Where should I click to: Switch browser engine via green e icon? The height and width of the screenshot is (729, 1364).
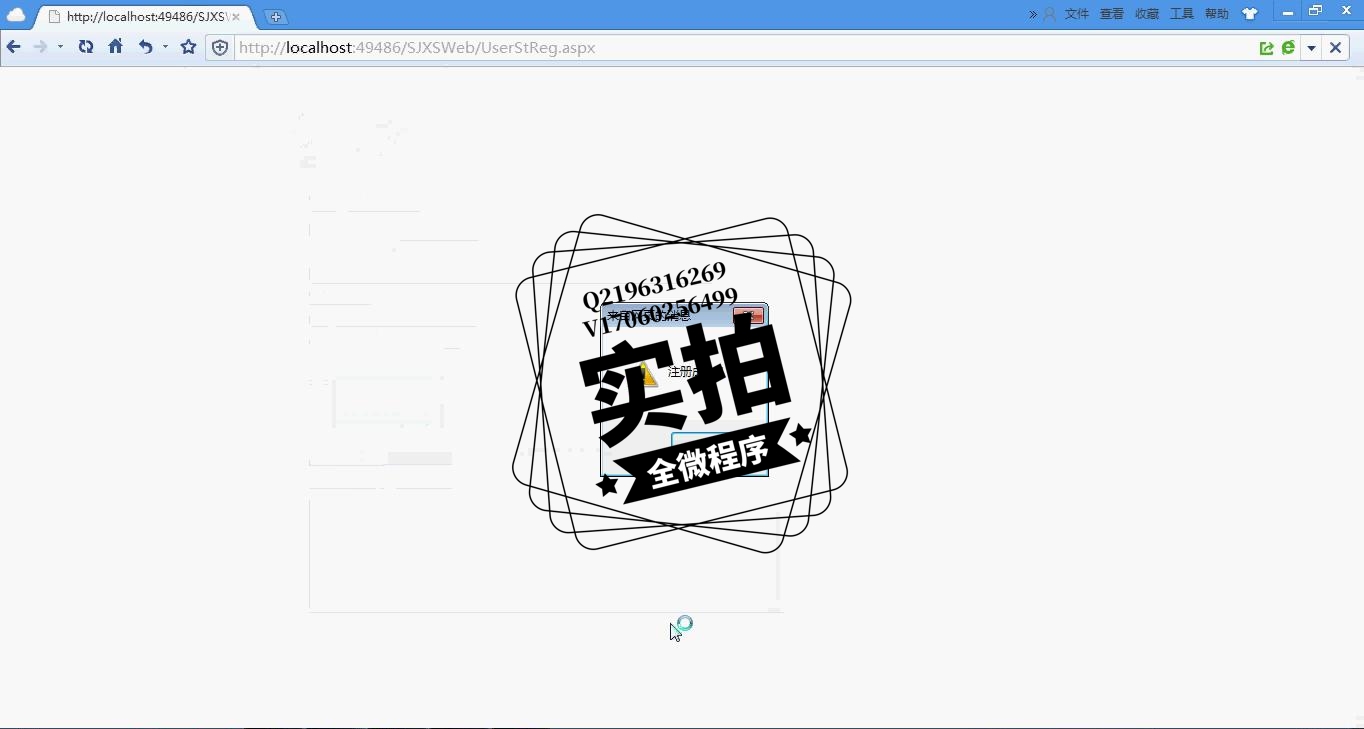coord(1288,48)
